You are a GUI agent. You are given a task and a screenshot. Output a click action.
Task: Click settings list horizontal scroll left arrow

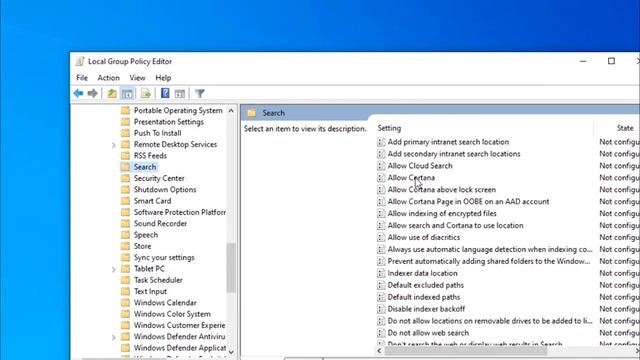coord(379,351)
